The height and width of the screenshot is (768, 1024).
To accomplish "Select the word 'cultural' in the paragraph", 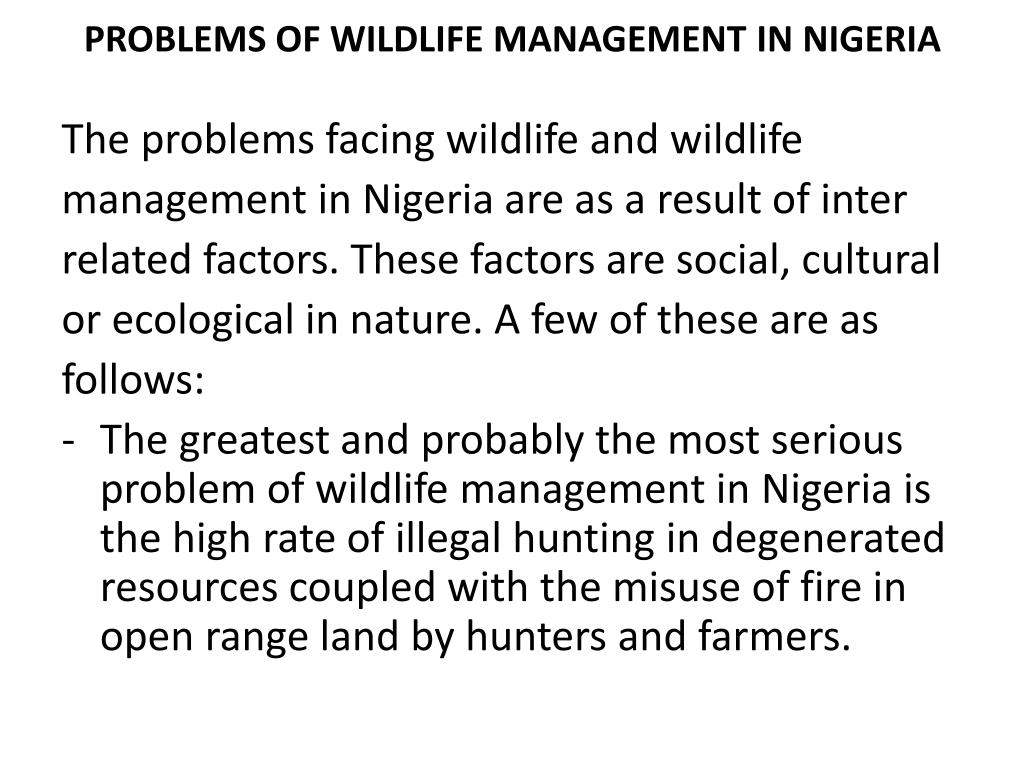I will [871, 259].
